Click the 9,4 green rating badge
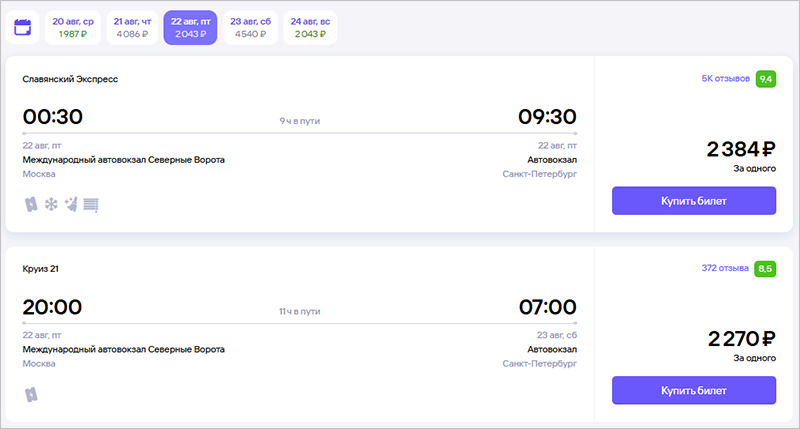 [766, 78]
